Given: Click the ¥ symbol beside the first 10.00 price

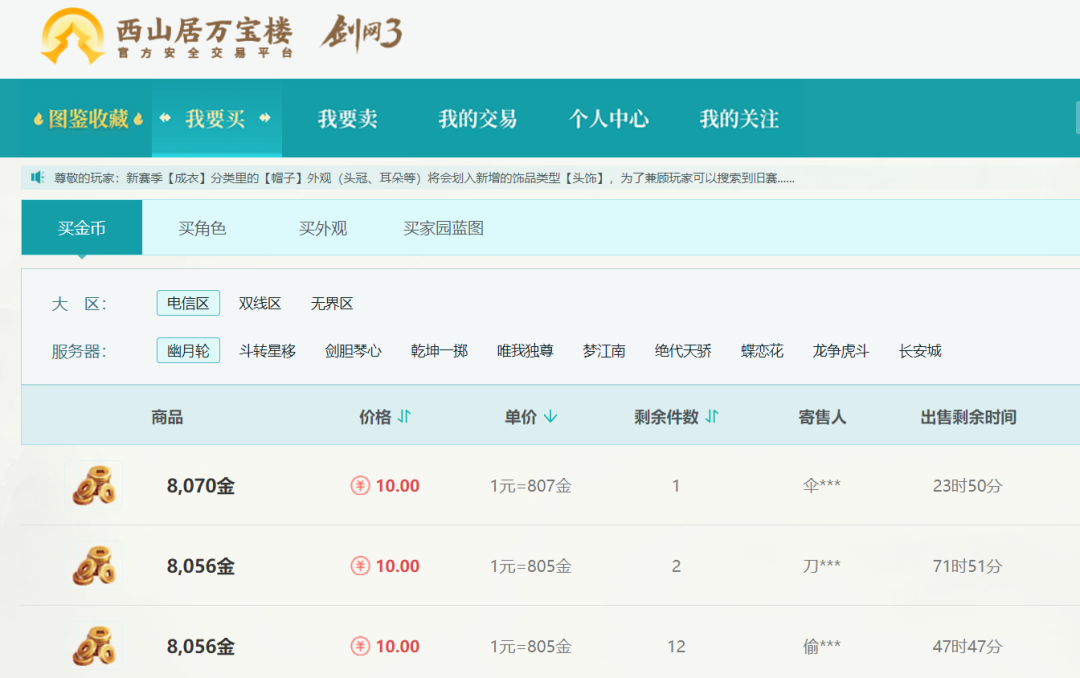Looking at the screenshot, I should 362,485.
